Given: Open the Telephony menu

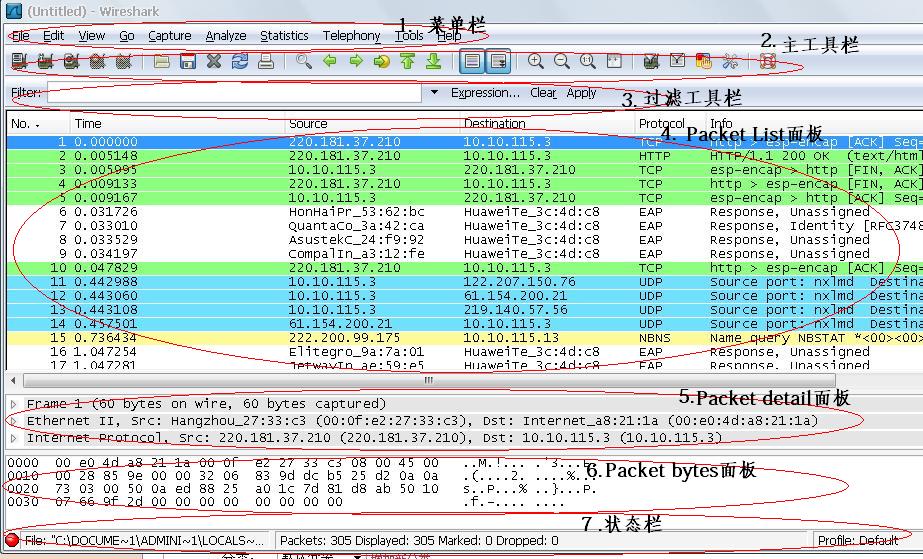Looking at the screenshot, I should (x=351, y=36).
